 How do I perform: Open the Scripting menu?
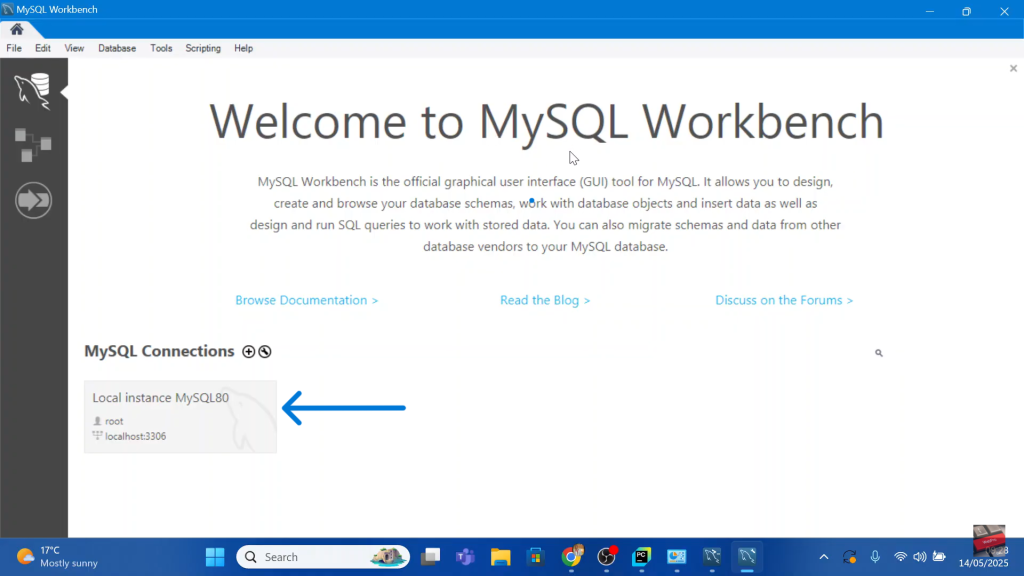pos(203,48)
